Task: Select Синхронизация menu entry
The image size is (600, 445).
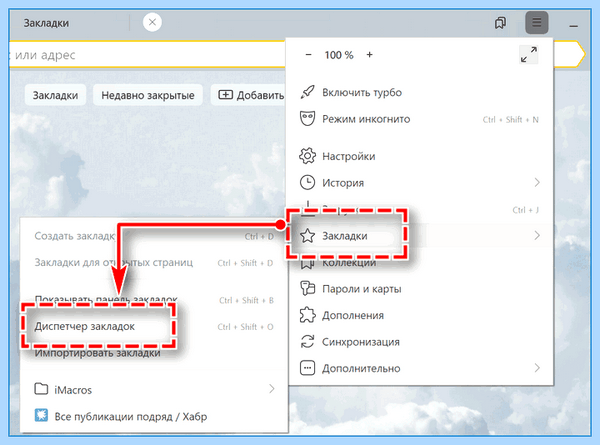Action: (x=419, y=342)
